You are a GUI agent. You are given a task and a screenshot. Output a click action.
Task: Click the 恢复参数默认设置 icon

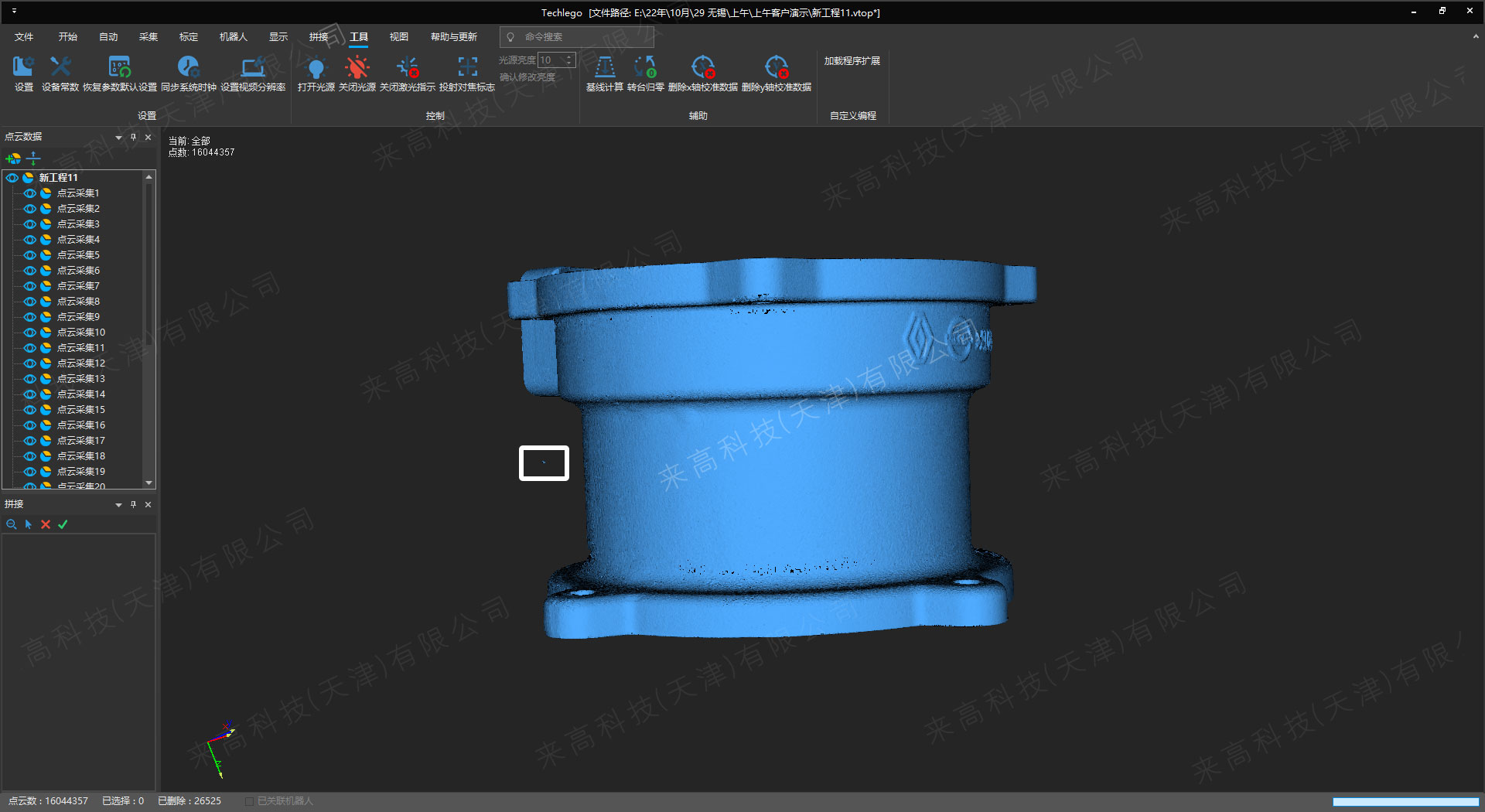tap(120, 68)
